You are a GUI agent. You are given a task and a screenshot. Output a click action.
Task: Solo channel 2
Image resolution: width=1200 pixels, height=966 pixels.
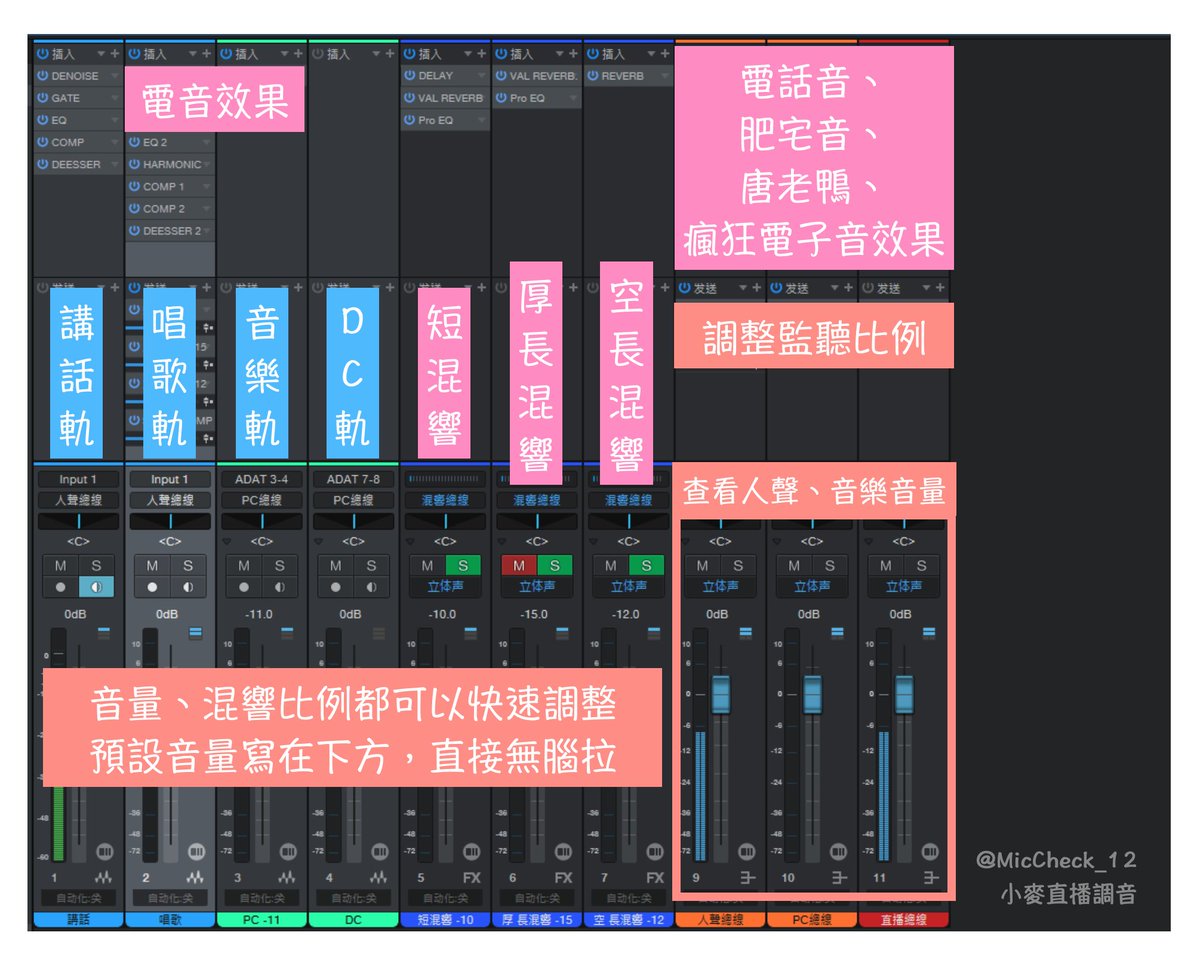(x=188, y=565)
